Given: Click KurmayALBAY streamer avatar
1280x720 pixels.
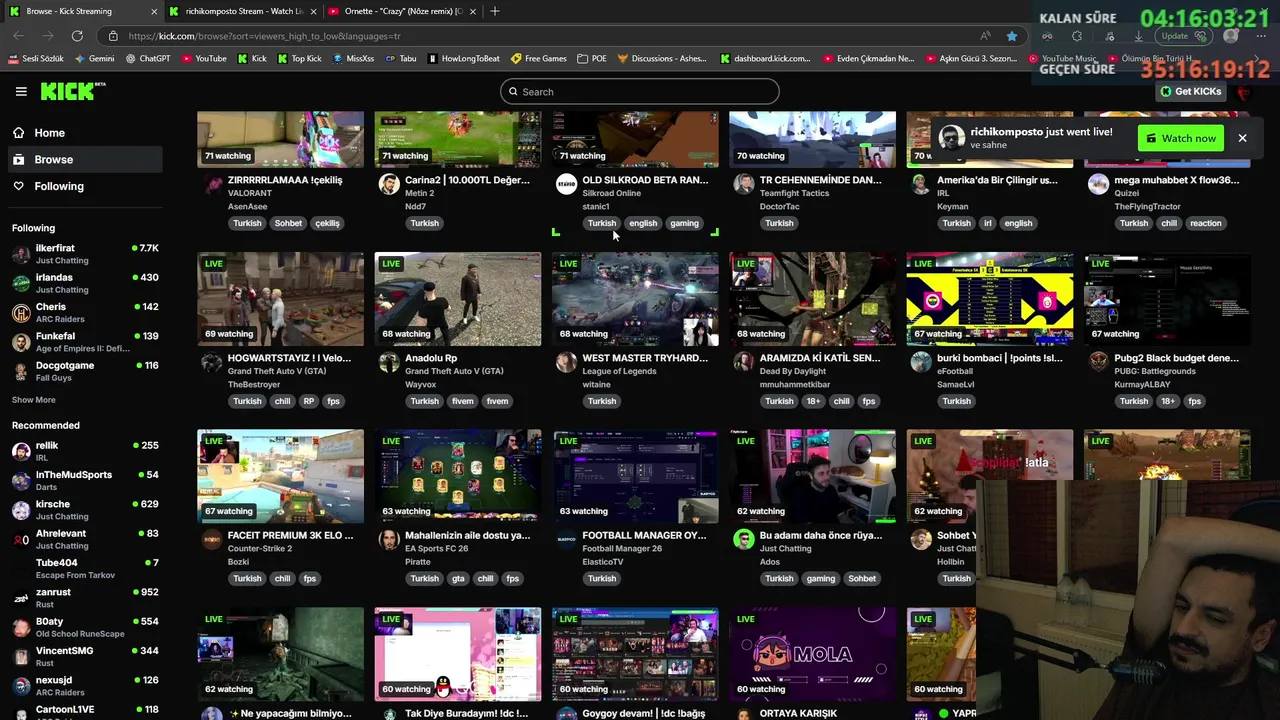Looking at the screenshot, I should point(1098,363).
